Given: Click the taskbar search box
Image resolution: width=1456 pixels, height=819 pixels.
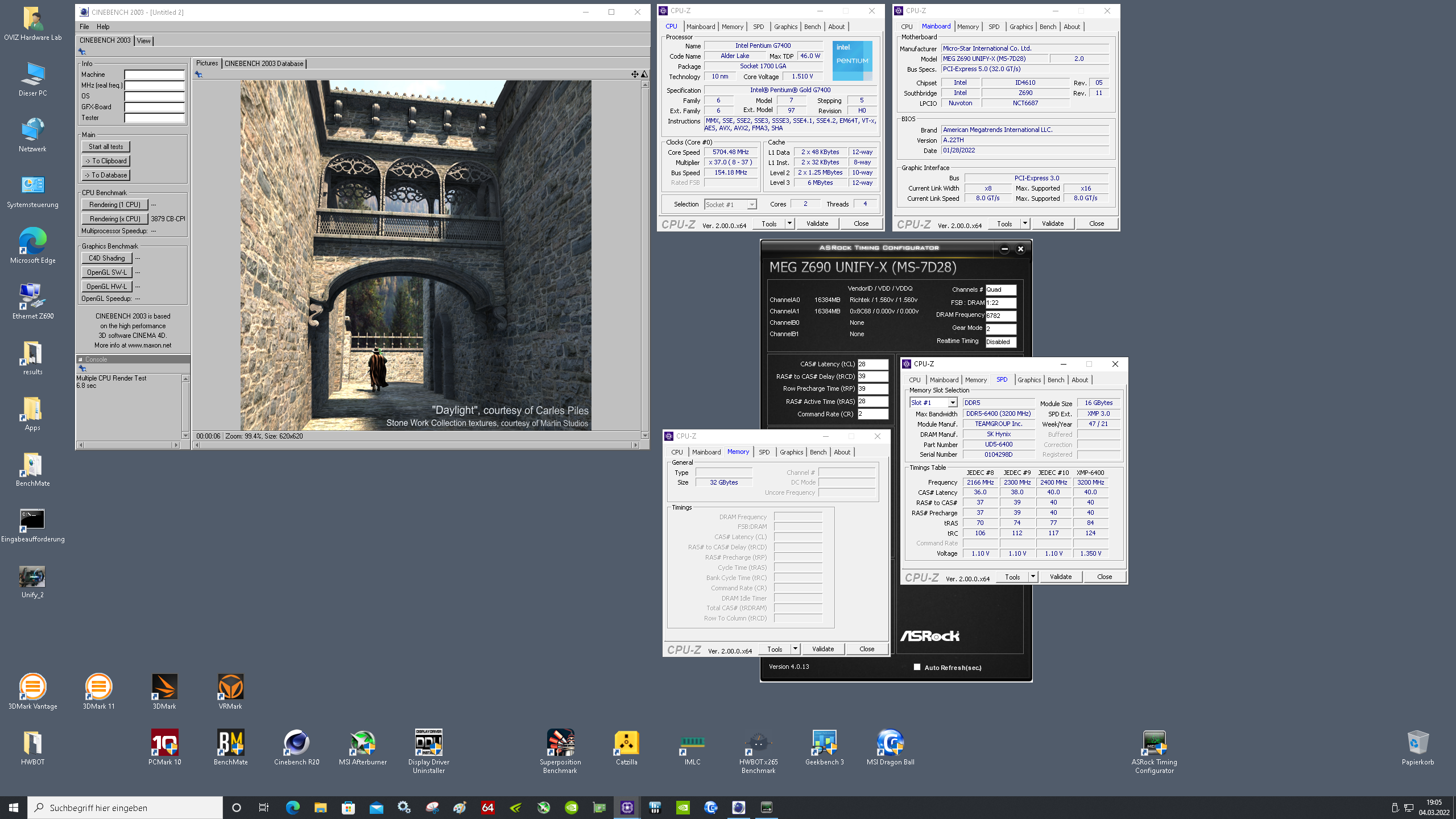Looking at the screenshot, I should tap(125, 808).
